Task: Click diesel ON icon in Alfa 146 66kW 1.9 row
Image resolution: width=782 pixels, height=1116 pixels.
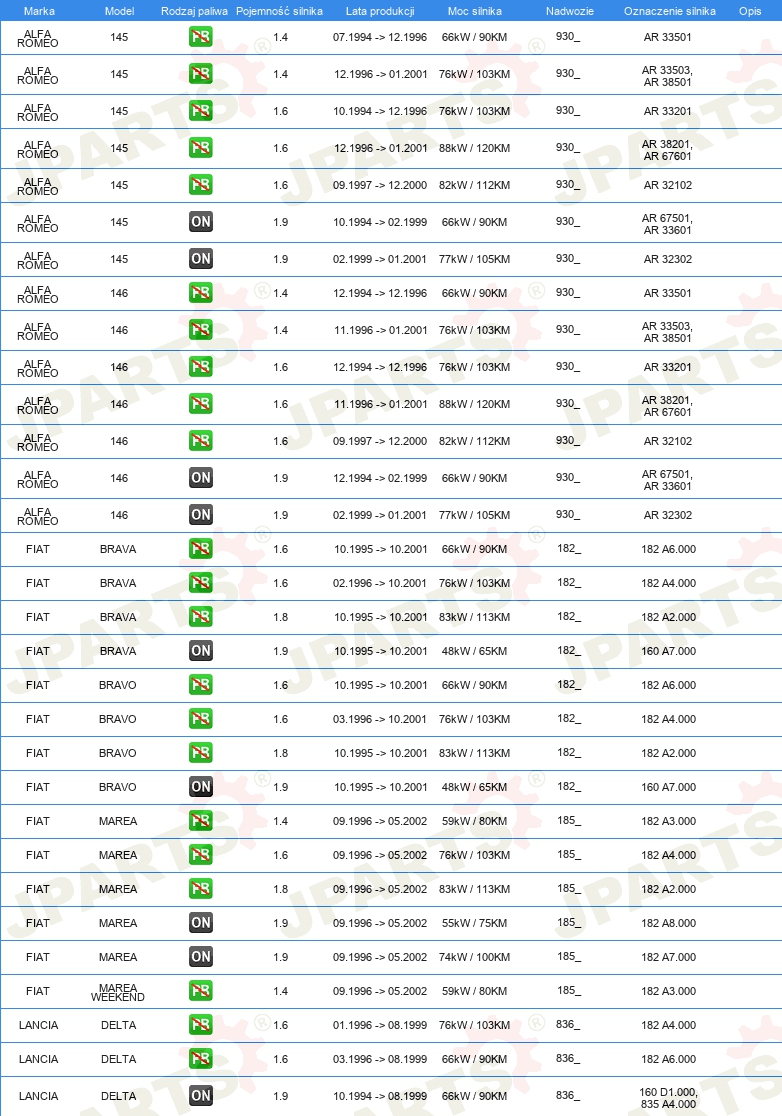Action: pos(201,478)
